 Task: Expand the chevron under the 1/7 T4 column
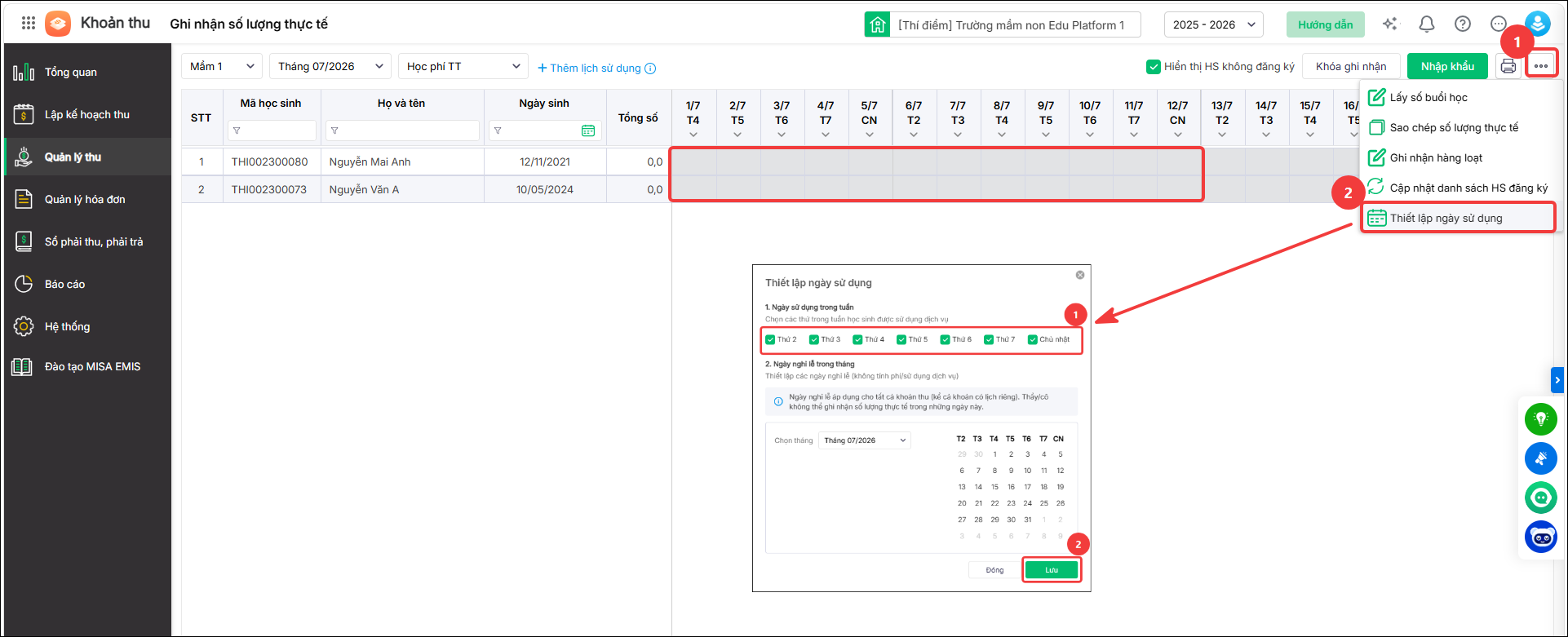pyautogui.click(x=693, y=135)
